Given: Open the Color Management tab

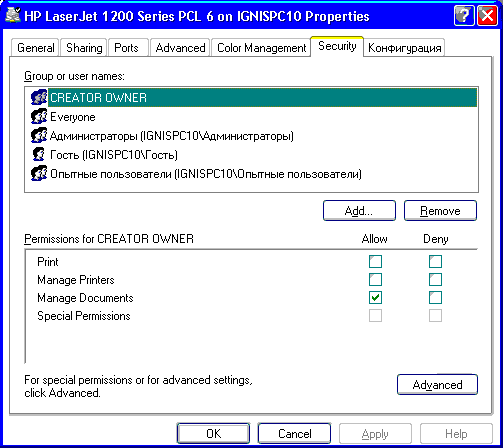Looking at the screenshot, I should pyautogui.click(x=261, y=48).
